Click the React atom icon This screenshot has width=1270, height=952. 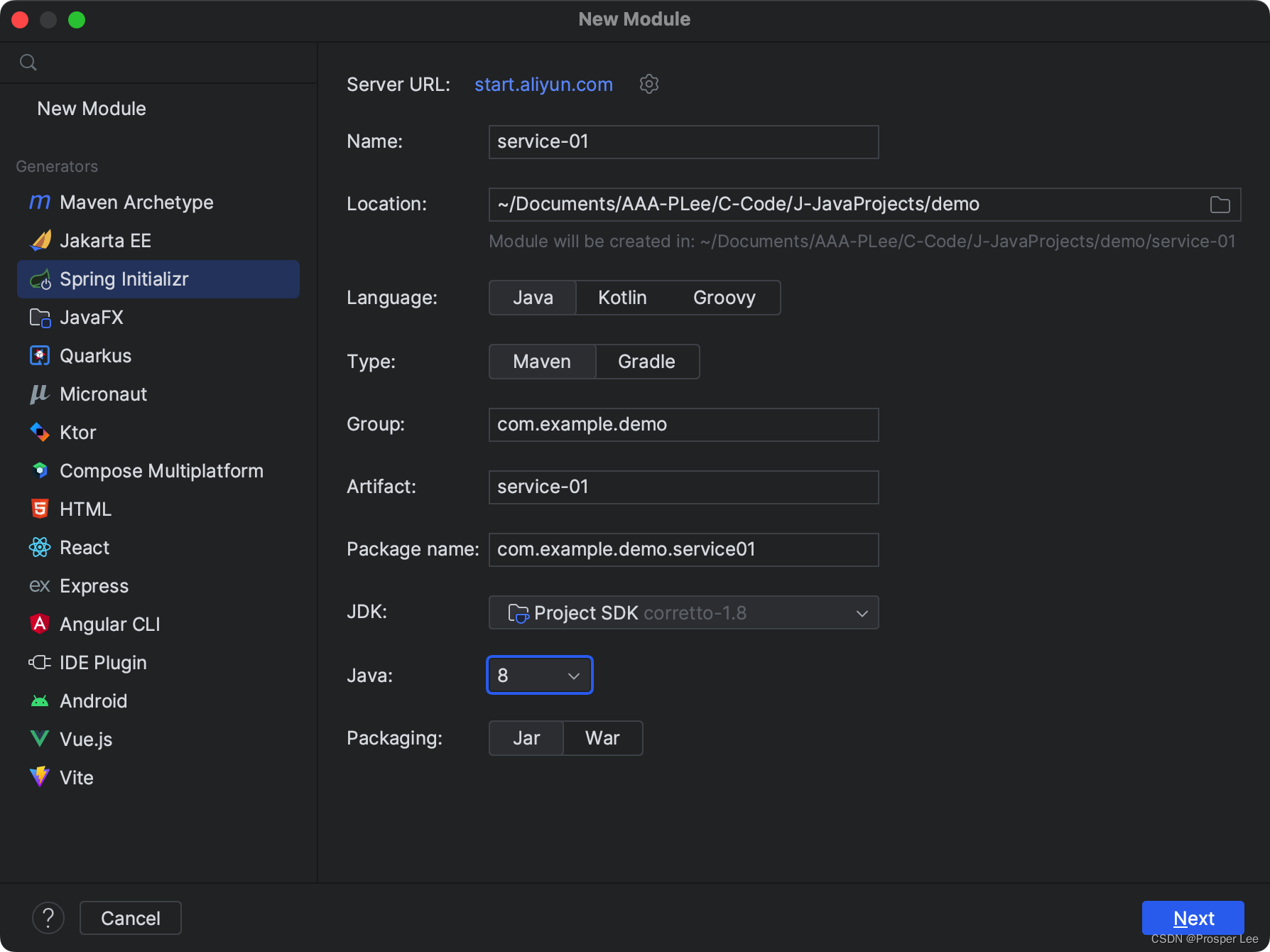tap(40, 548)
